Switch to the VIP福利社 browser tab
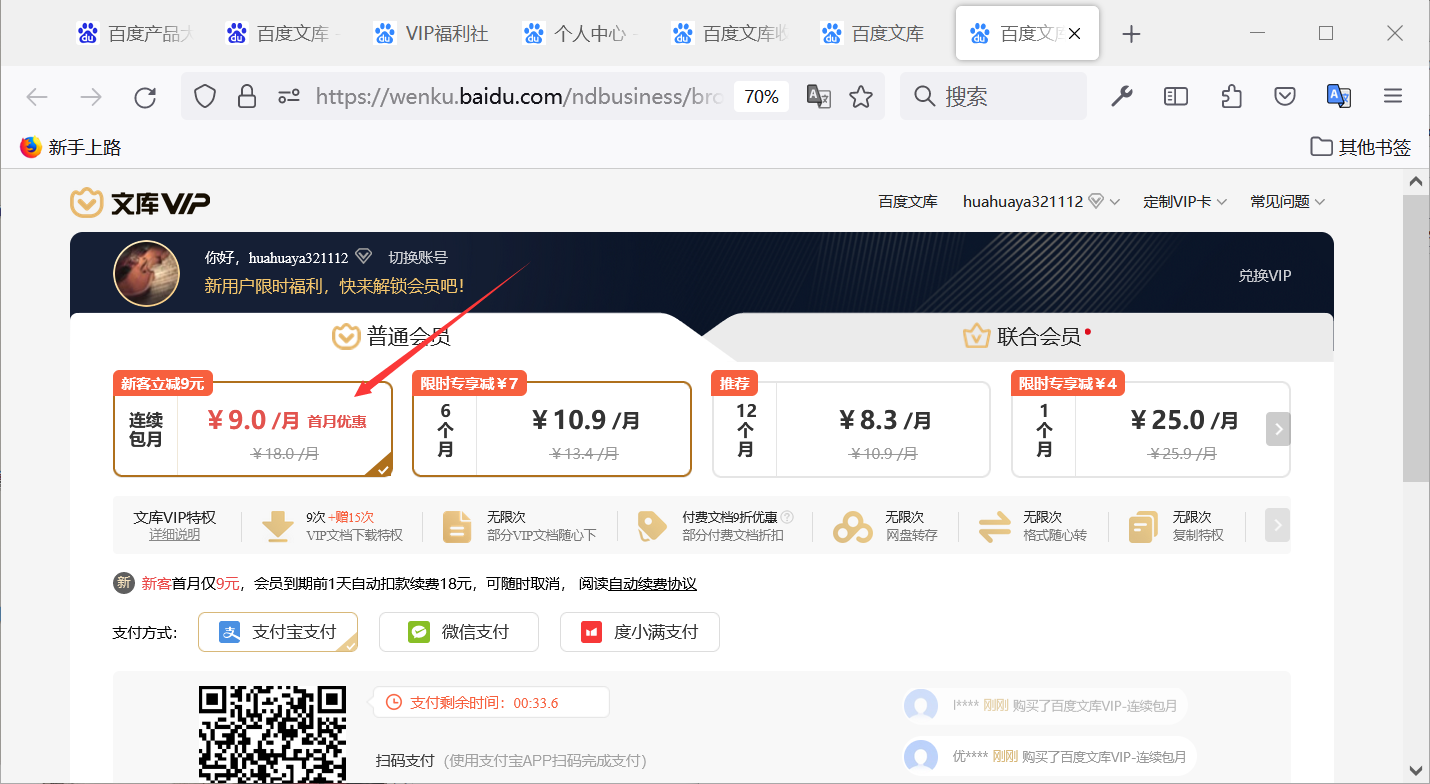The height and width of the screenshot is (784, 1430). (432, 32)
